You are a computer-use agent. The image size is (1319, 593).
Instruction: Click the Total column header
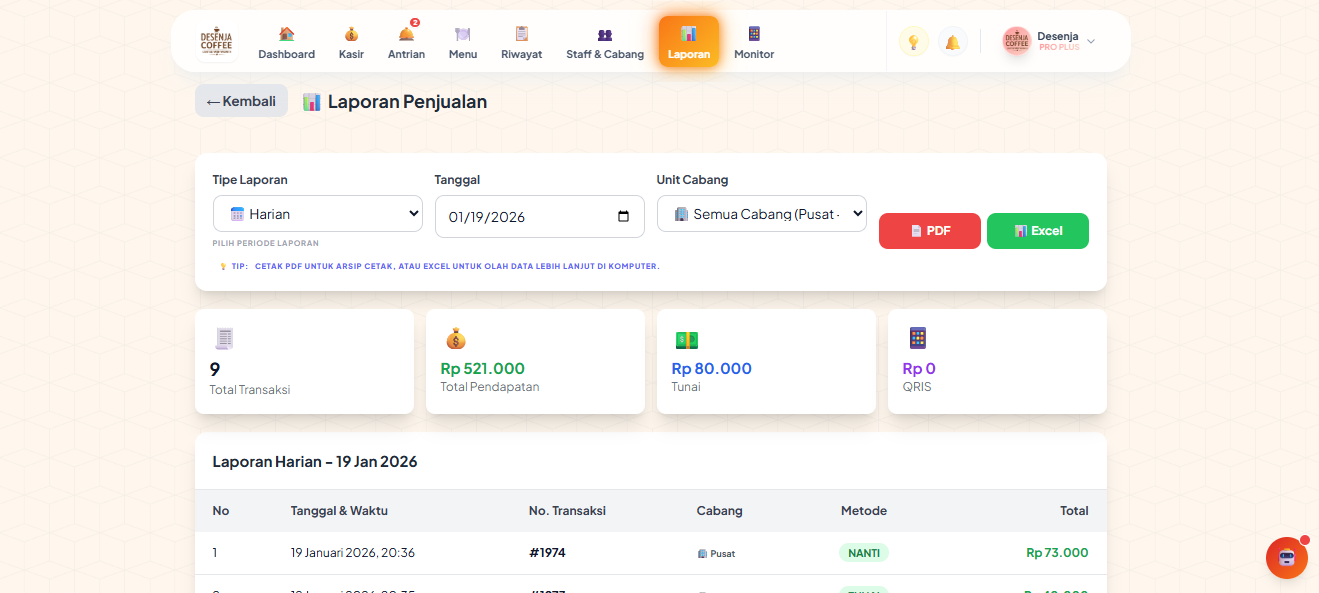[1074, 511]
